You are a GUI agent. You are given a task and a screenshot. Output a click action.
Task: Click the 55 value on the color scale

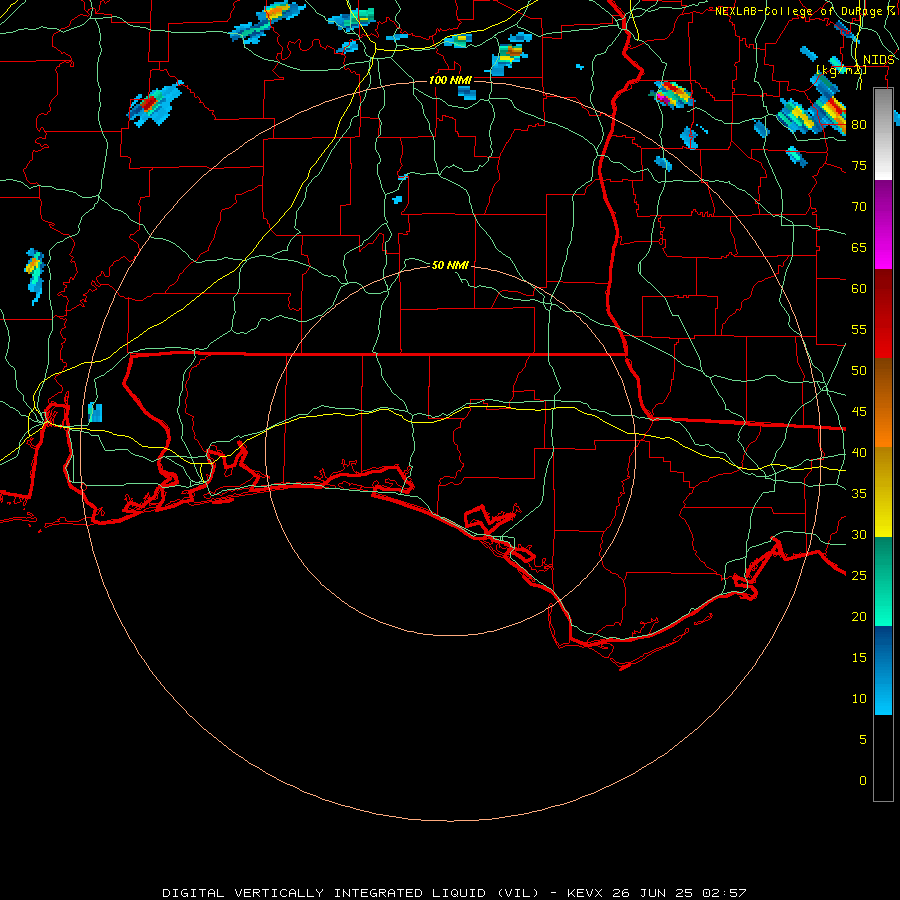pyautogui.click(x=859, y=329)
